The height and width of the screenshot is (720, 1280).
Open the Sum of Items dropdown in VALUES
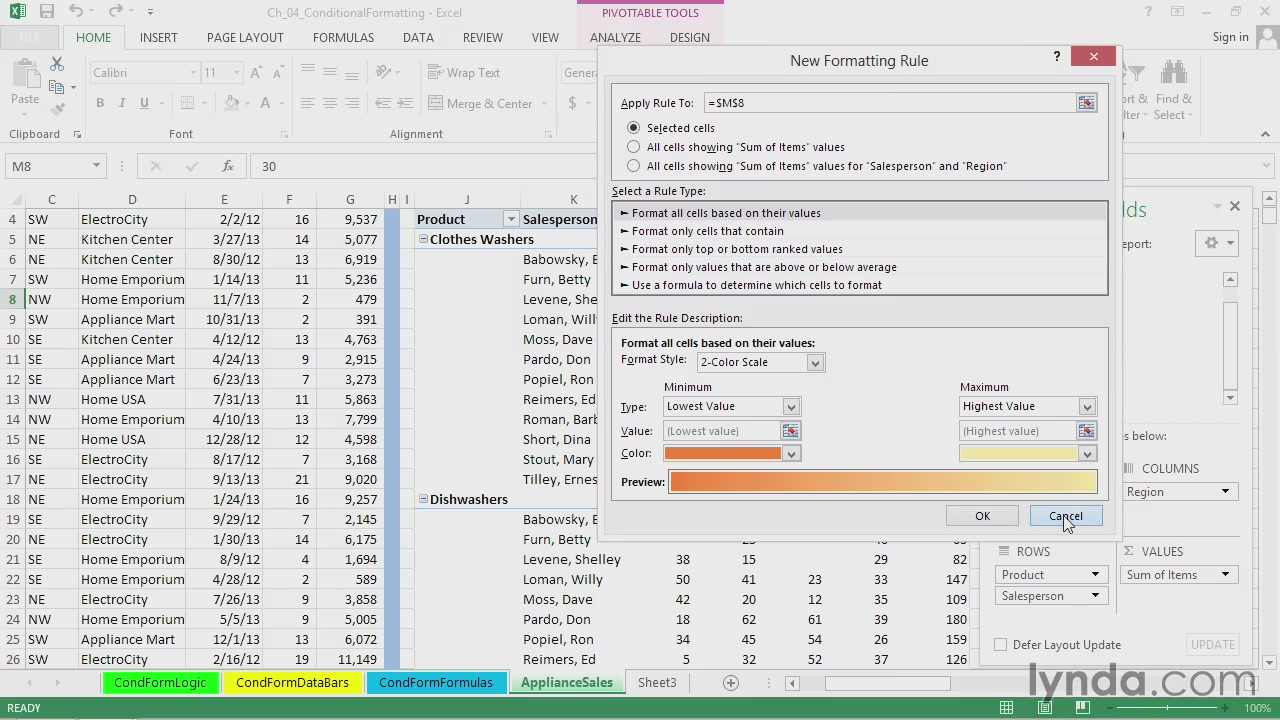tap(1224, 575)
